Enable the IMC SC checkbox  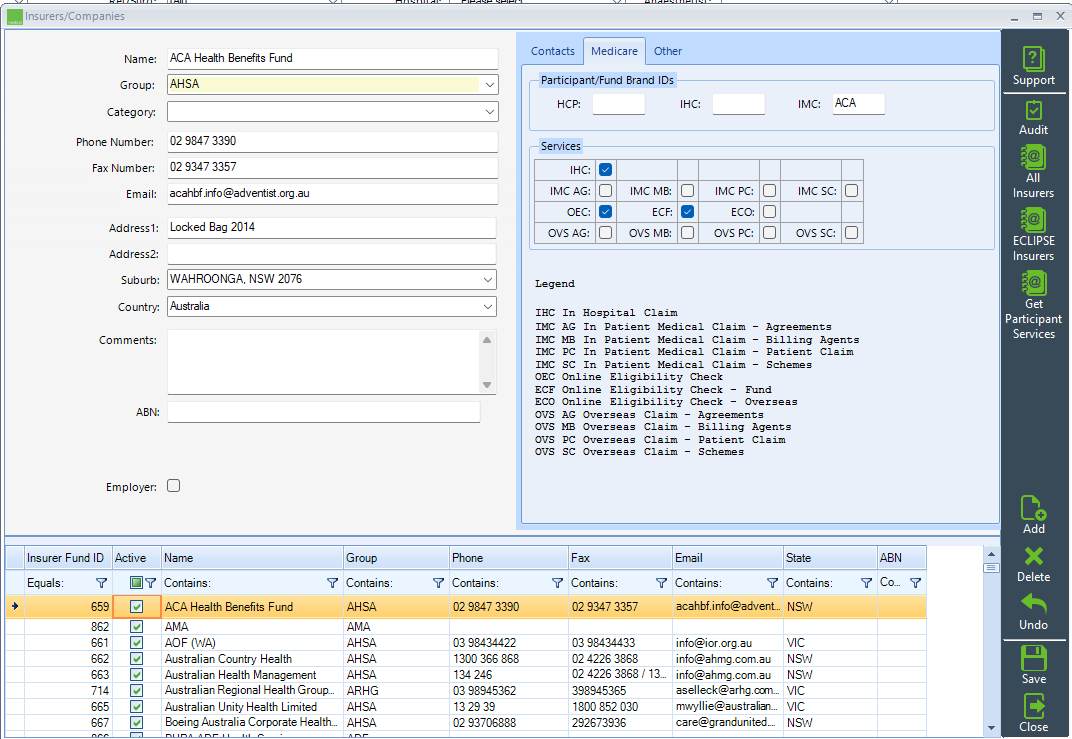[852, 191]
